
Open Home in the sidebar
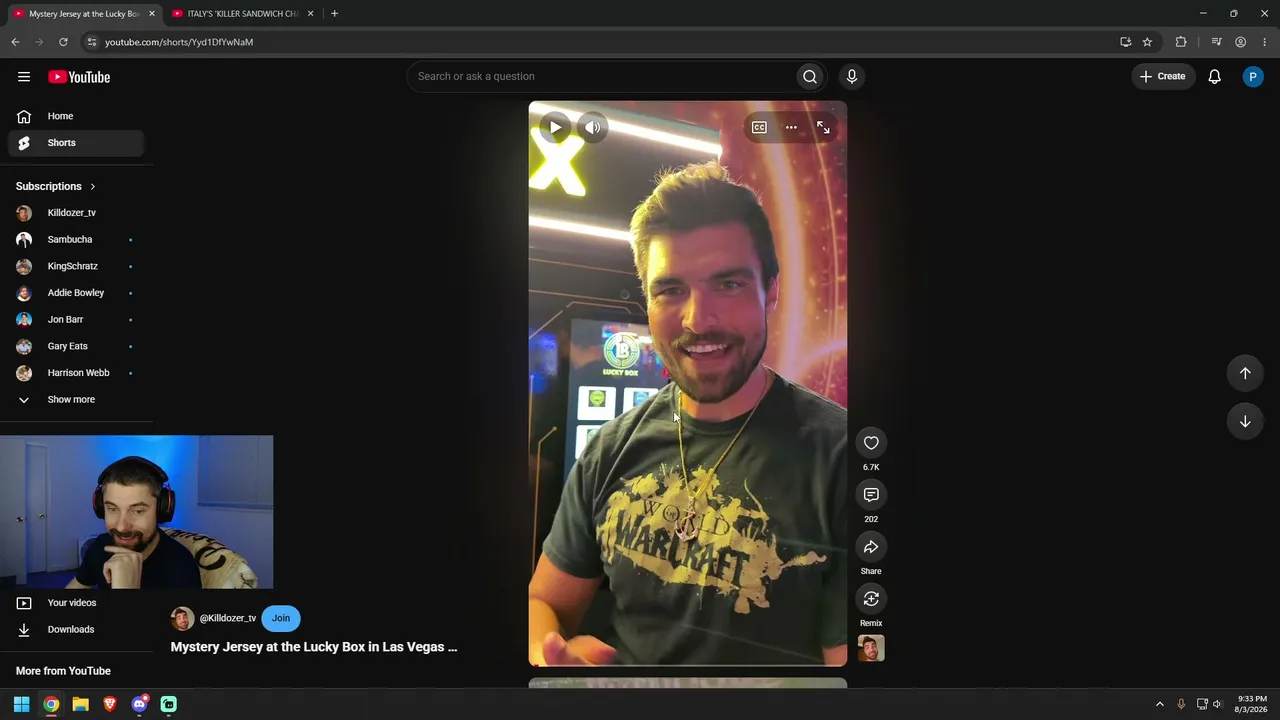76,116
